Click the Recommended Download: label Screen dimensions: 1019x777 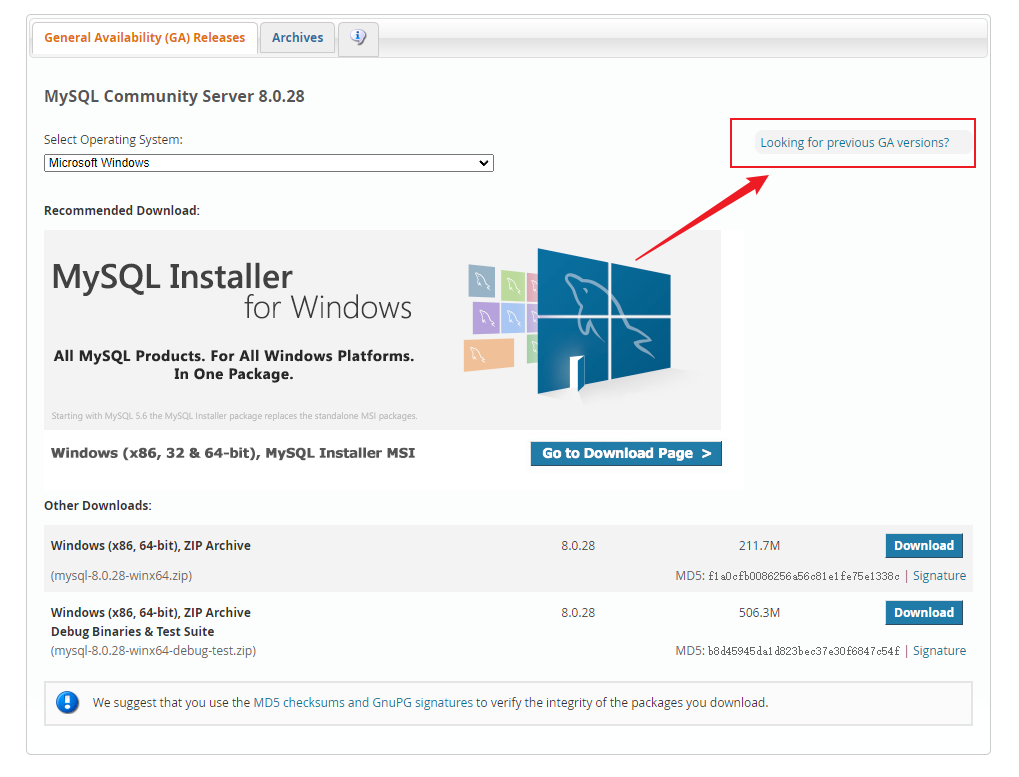[x=122, y=210]
